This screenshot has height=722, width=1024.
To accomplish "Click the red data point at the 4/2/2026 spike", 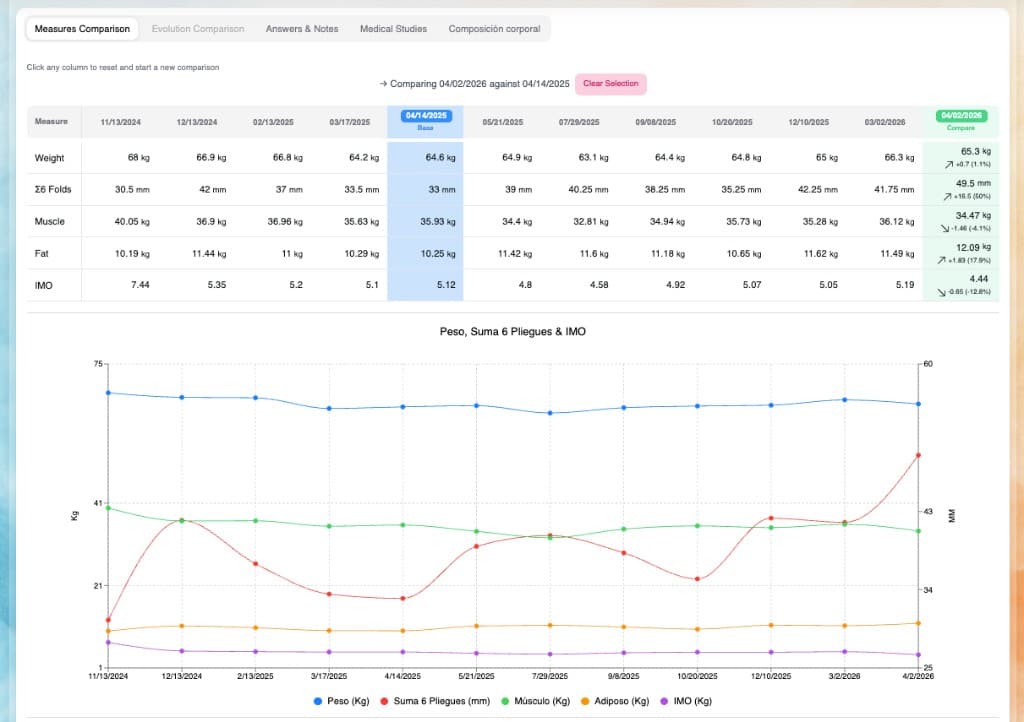I will point(918,455).
